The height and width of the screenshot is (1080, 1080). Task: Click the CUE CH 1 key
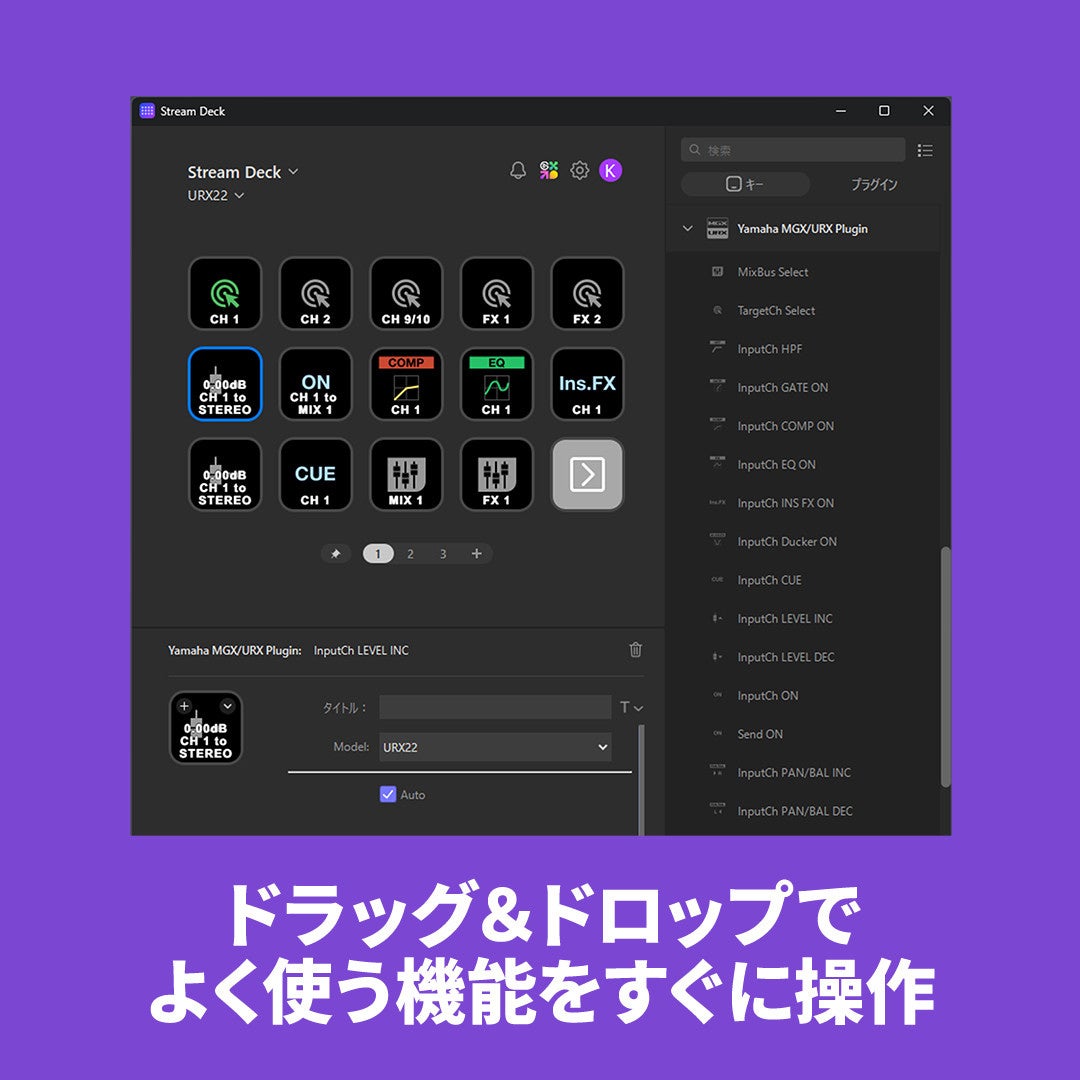315,475
